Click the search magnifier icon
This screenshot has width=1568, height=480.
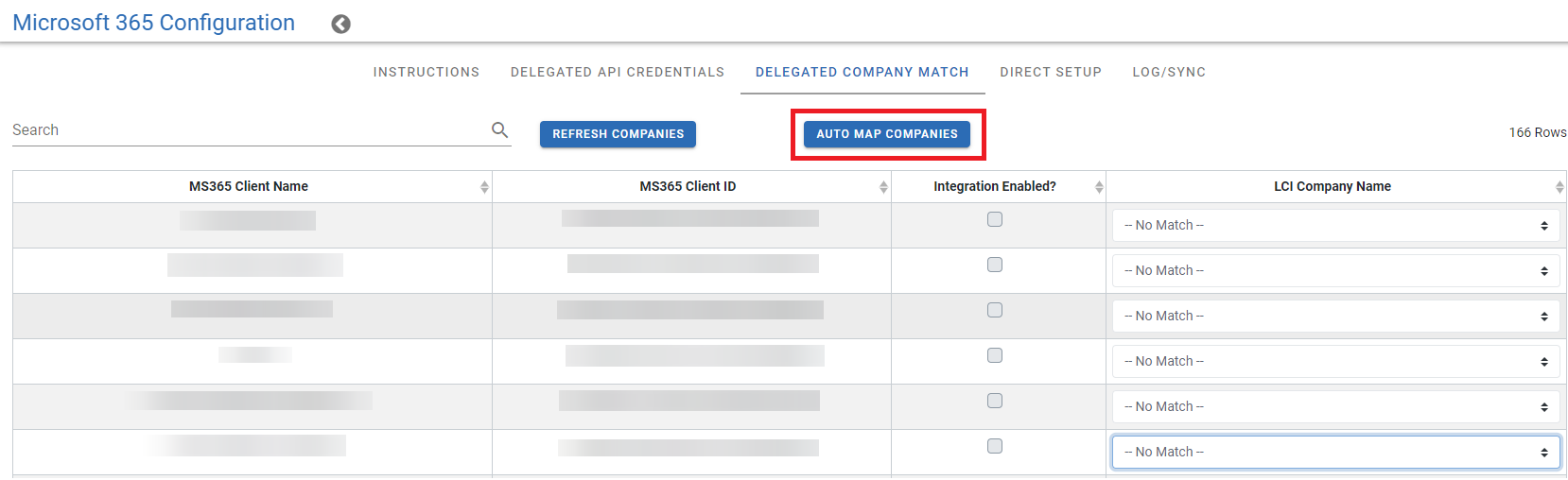point(500,129)
